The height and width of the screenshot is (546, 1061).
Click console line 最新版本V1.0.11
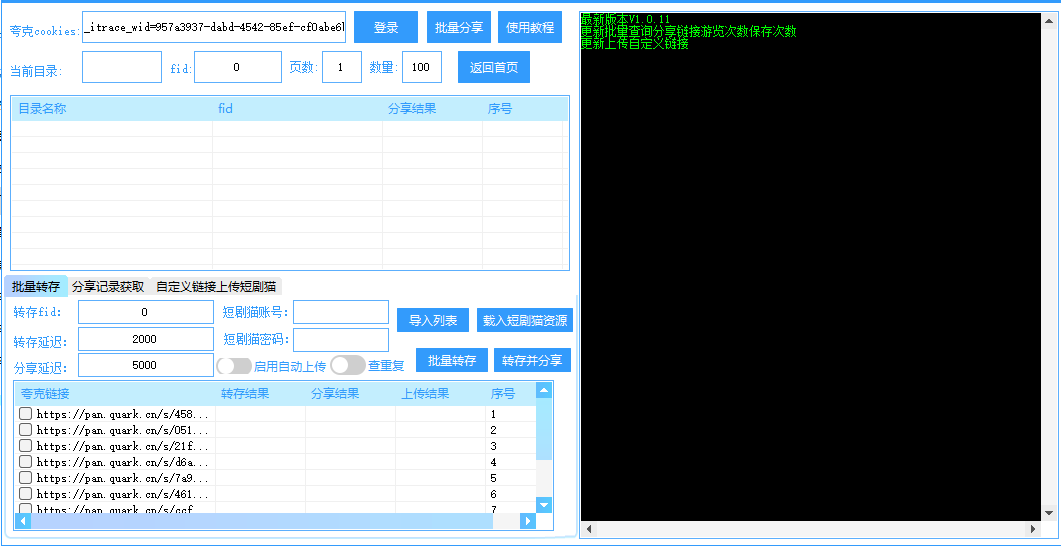coord(625,19)
